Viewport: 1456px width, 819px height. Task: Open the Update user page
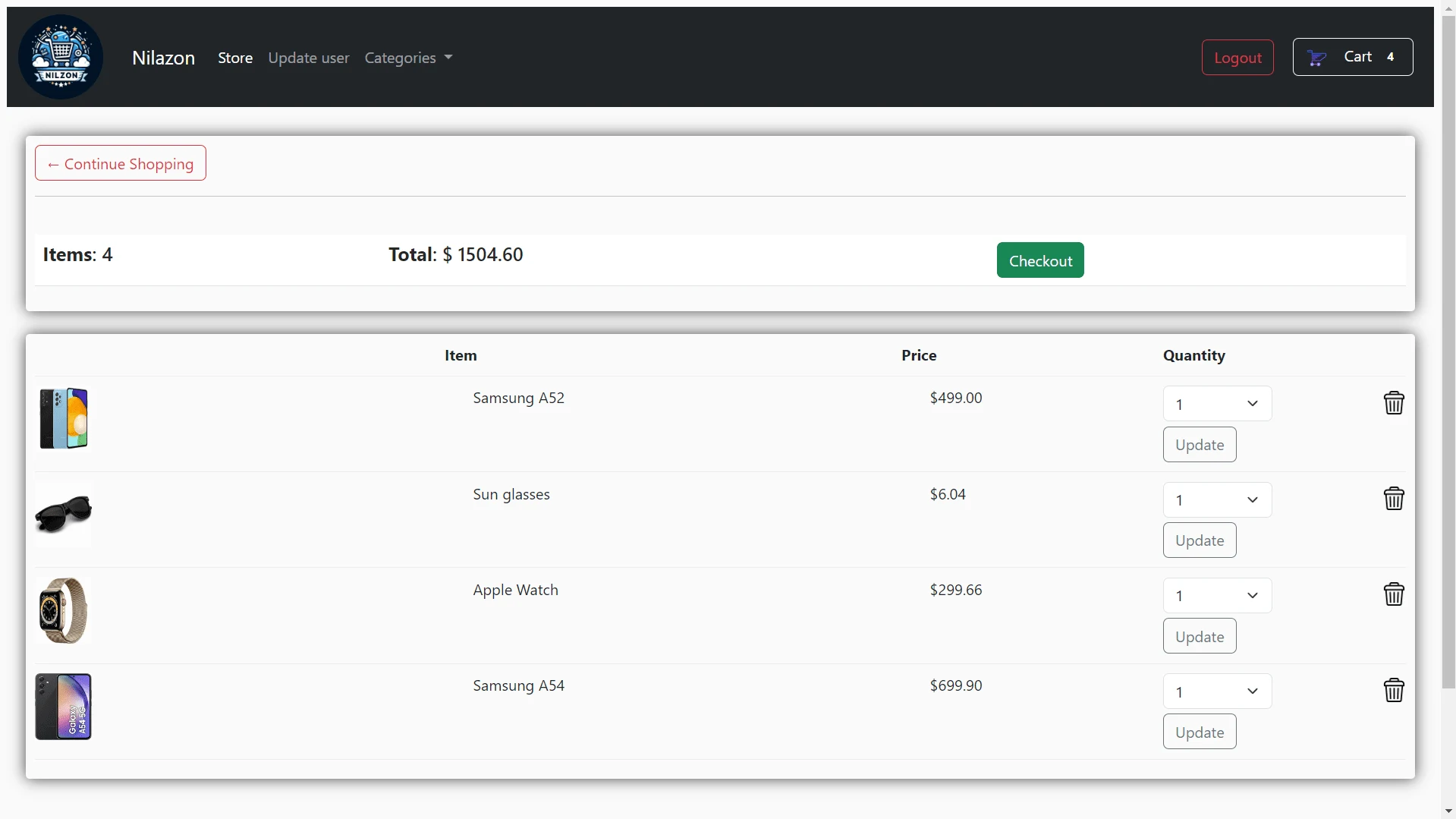pyautogui.click(x=309, y=58)
